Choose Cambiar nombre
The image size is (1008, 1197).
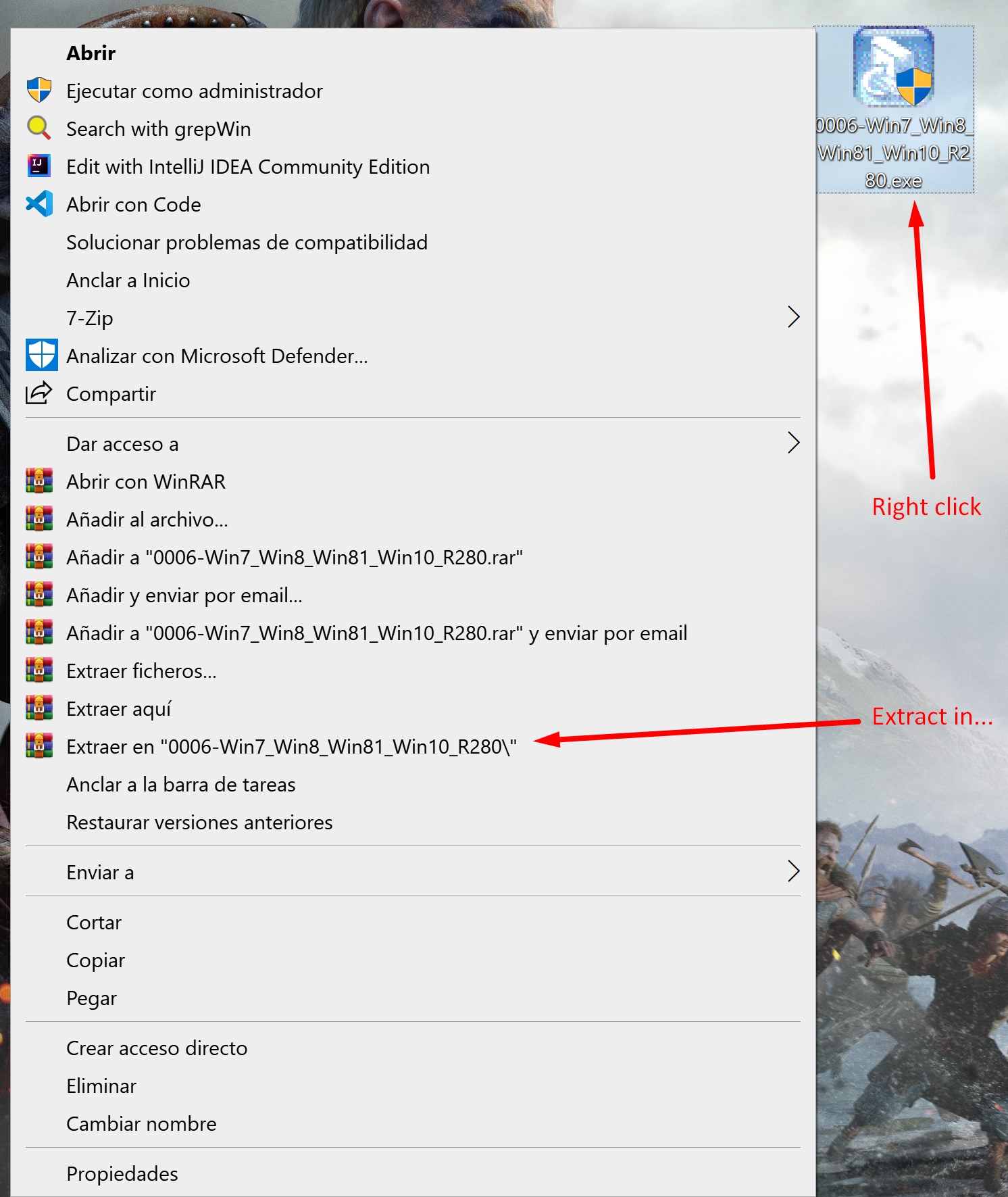coord(413,1123)
